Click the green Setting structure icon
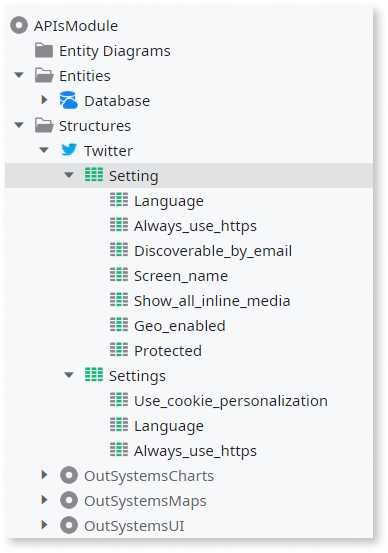The image size is (388, 553). [94, 175]
